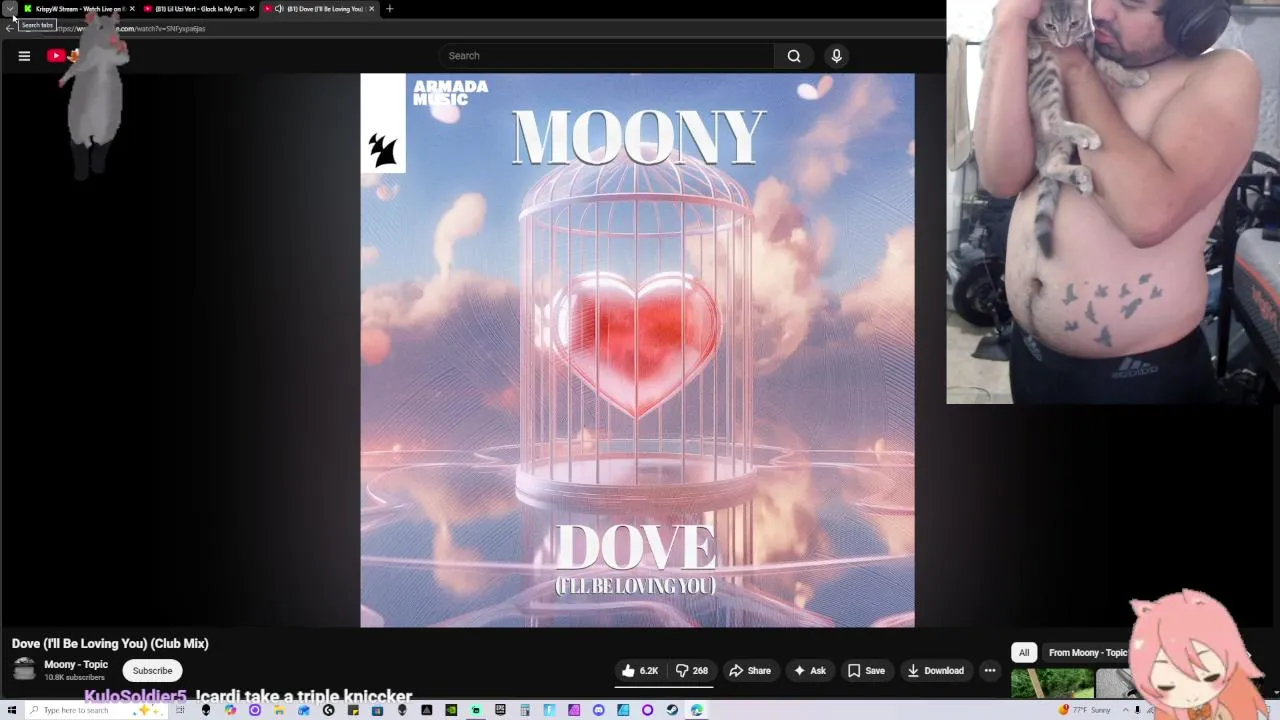Image resolution: width=1280 pixels, height=720 pixels.
Task: Go back with browser back arrow
Action: [10, 28]
